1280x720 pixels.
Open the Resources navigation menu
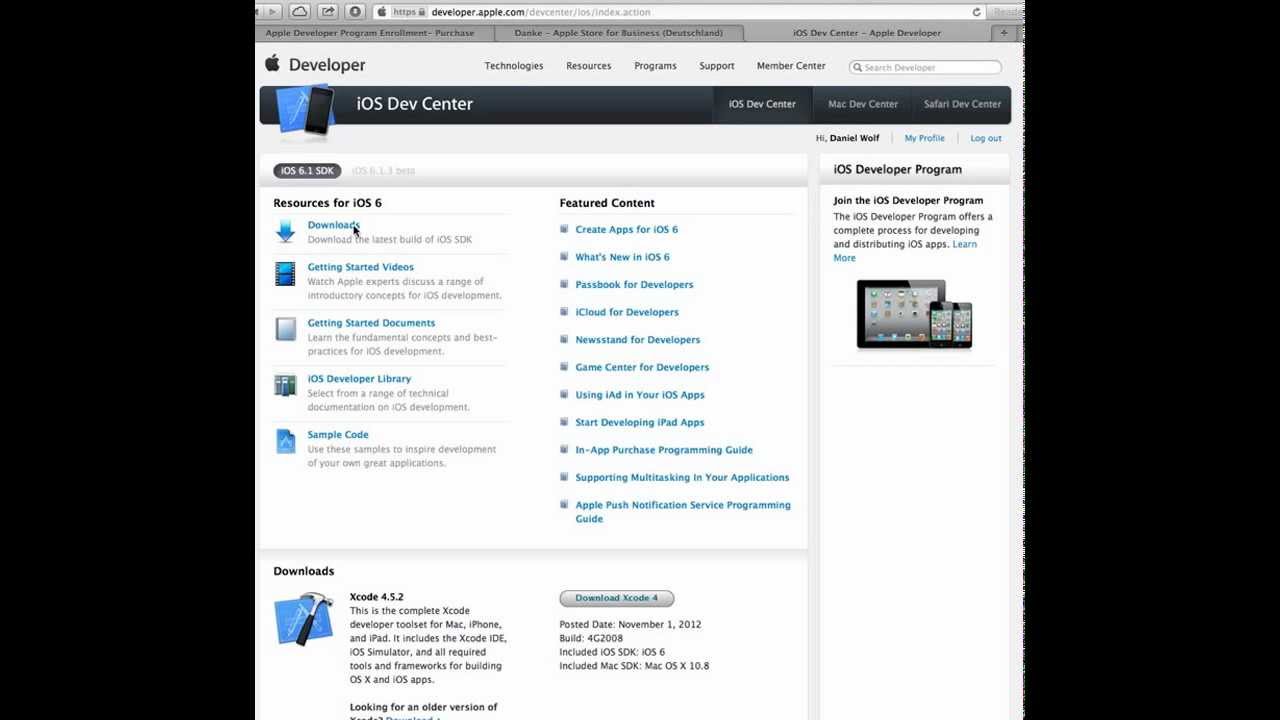pos(588,66)
